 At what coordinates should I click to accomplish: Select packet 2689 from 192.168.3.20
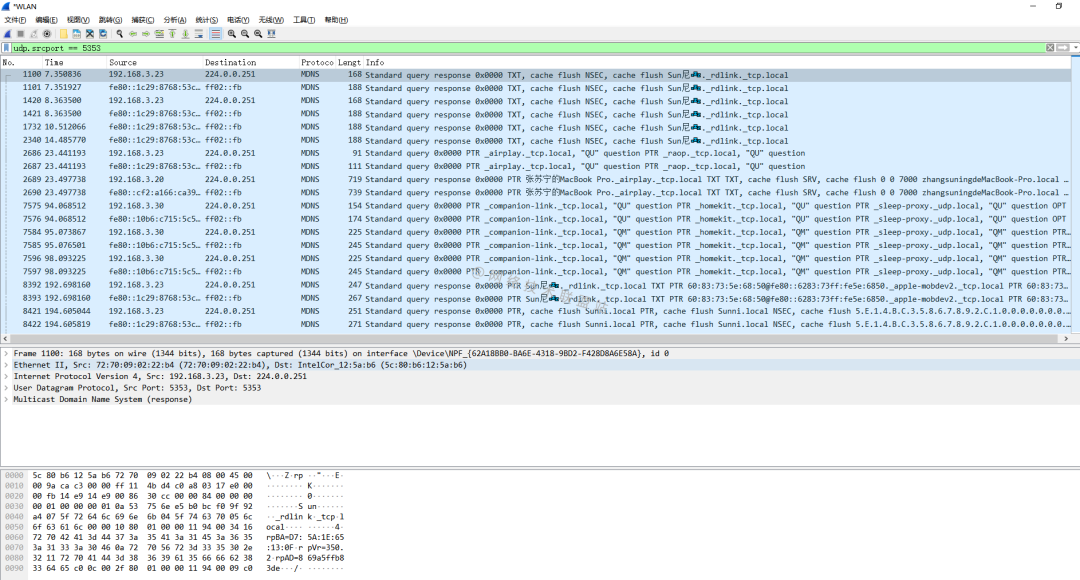(535, 179)
